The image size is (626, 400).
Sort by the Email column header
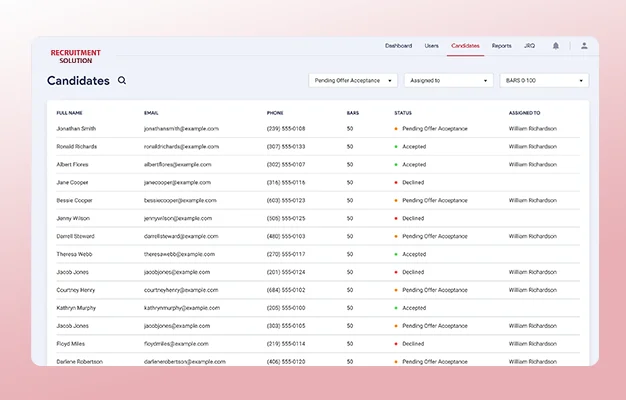[x=151, y=113]
